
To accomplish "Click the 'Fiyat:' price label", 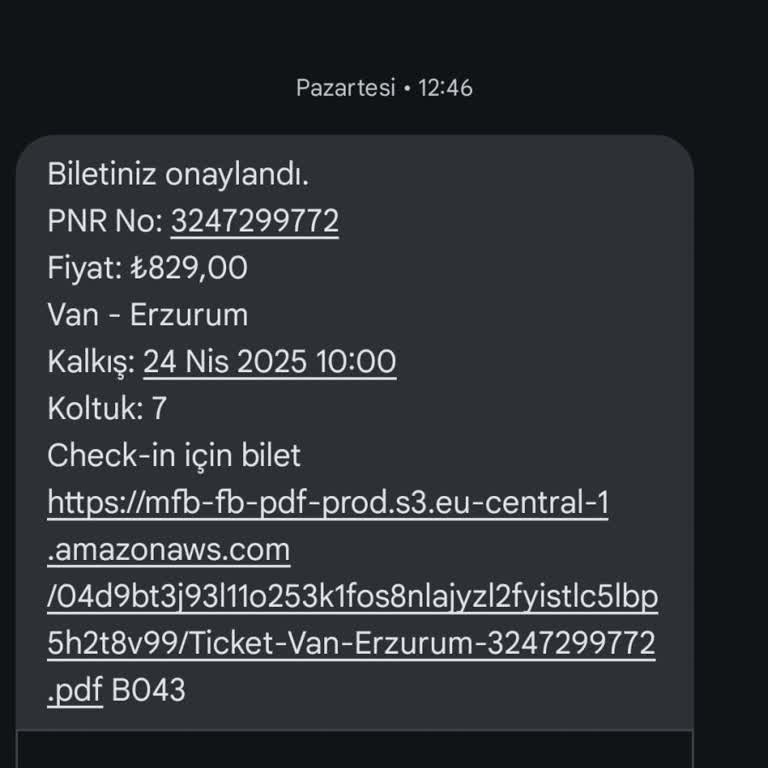I will pyautogui.click(x=84, y=268).
